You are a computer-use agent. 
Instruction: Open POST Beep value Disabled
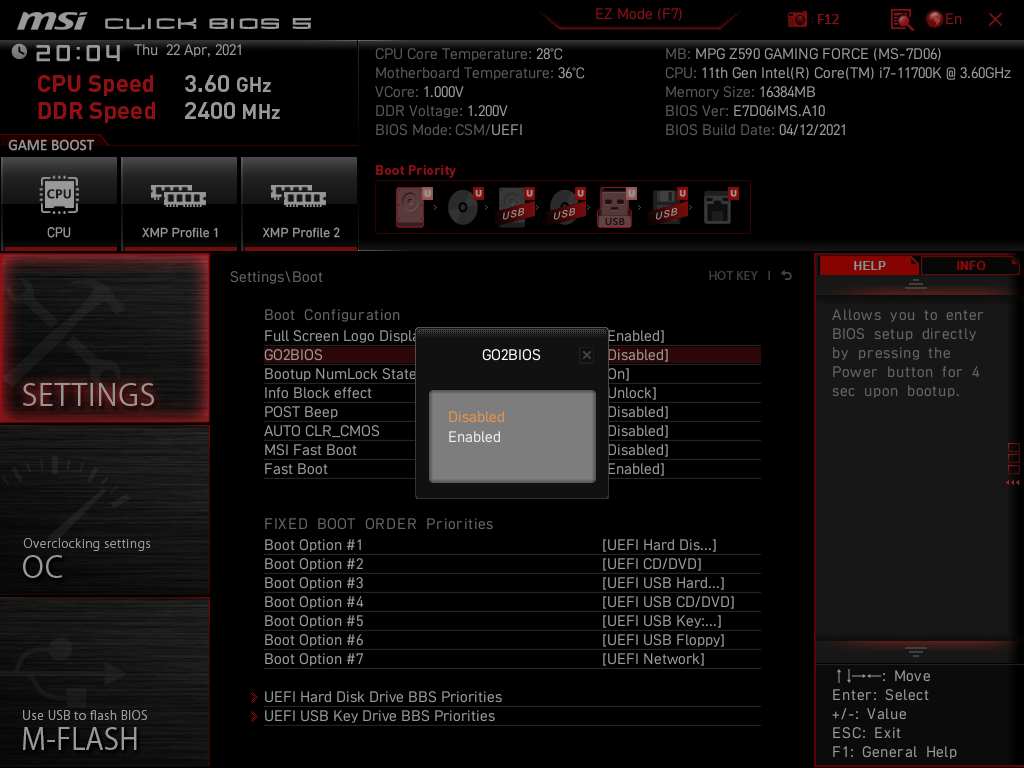638,412
